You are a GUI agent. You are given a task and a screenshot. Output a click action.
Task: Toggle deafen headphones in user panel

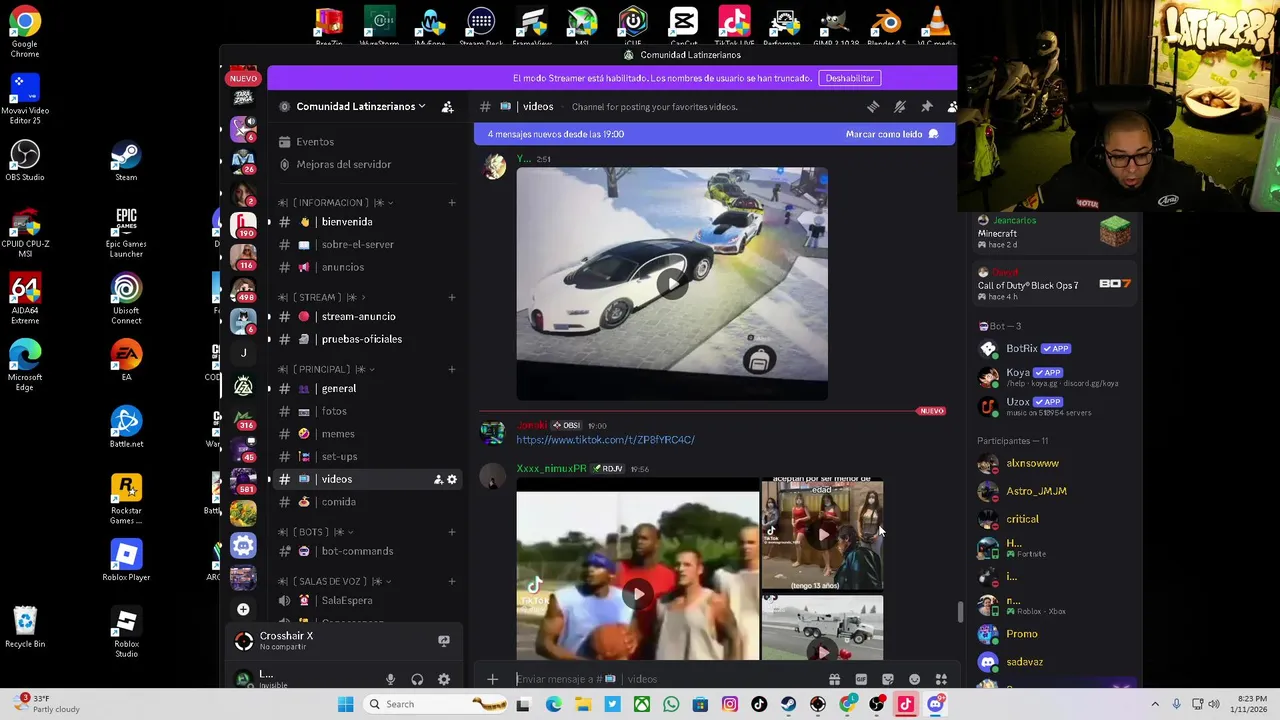click(x=417, y=680)
